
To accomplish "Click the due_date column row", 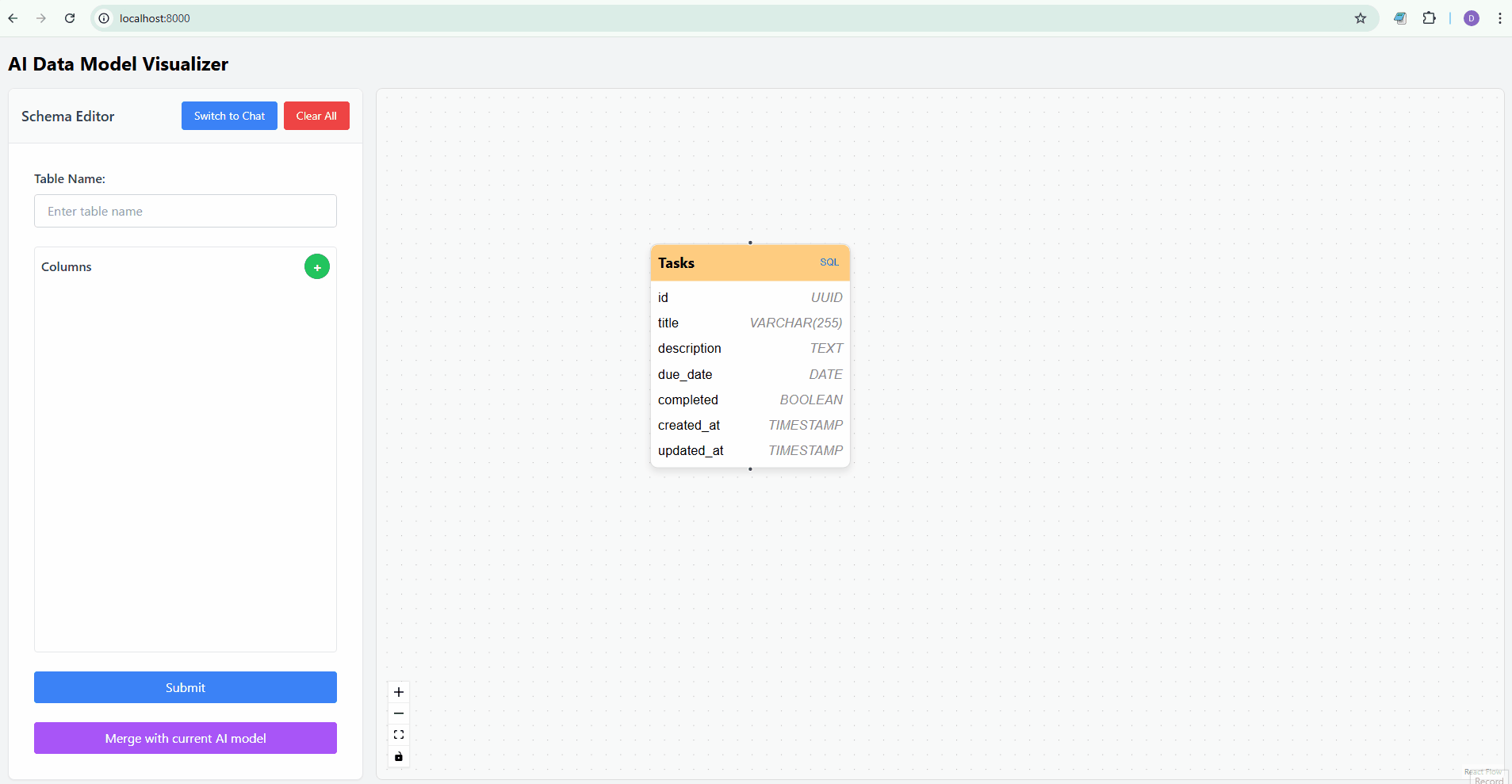I will pyautogui.click(x=750, y=374).
